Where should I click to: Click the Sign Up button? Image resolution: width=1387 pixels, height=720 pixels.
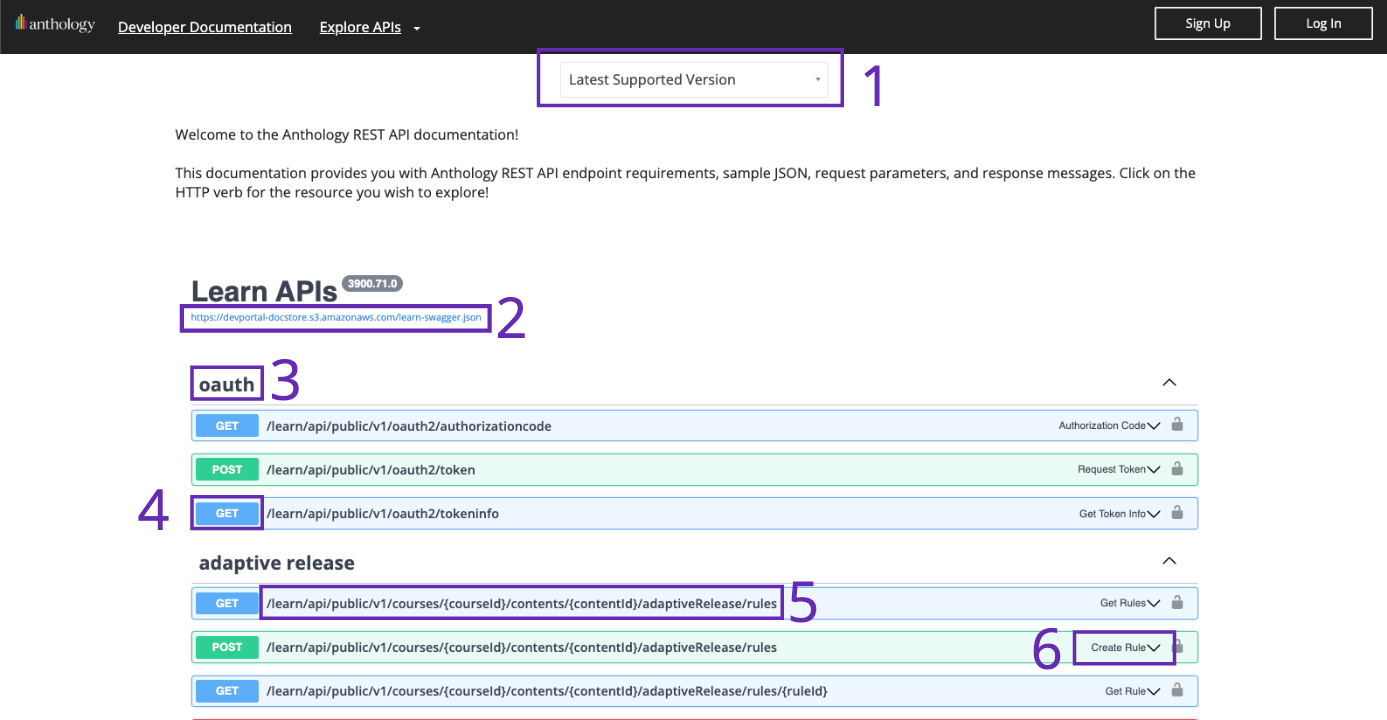click(1208, 23)
